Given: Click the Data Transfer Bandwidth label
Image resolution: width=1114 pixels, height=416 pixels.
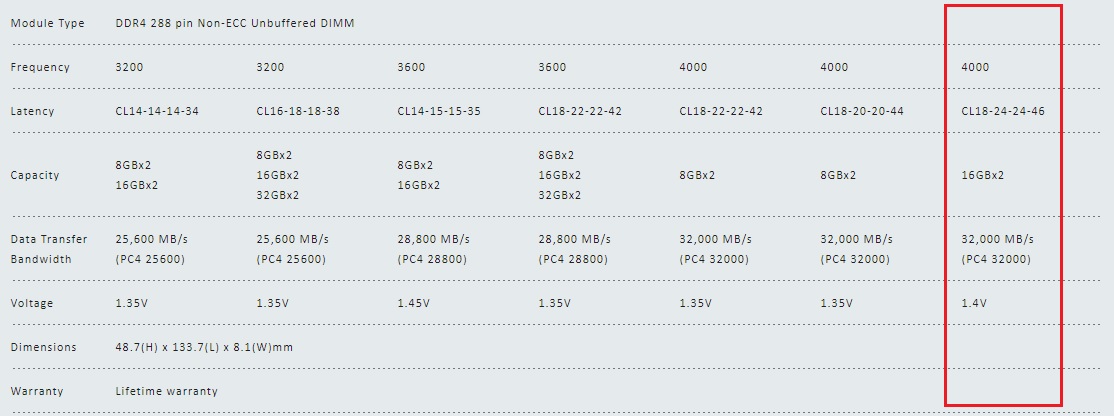Looking at the screenshot, I should click(x=49, y=249).
